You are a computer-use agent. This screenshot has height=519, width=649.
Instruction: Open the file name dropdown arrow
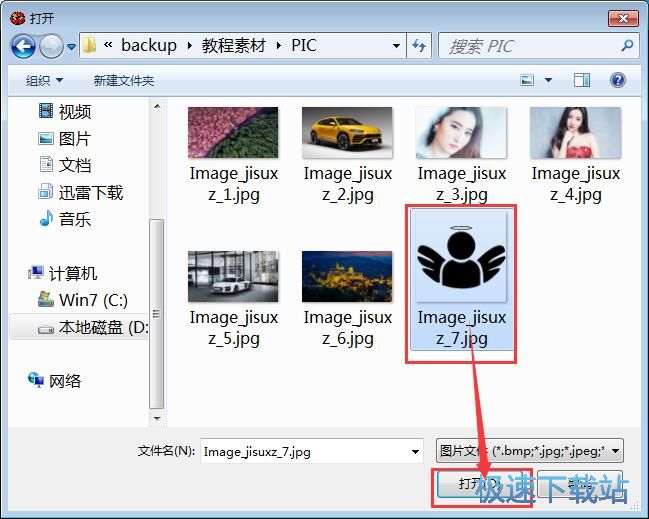tap(415, 451)
